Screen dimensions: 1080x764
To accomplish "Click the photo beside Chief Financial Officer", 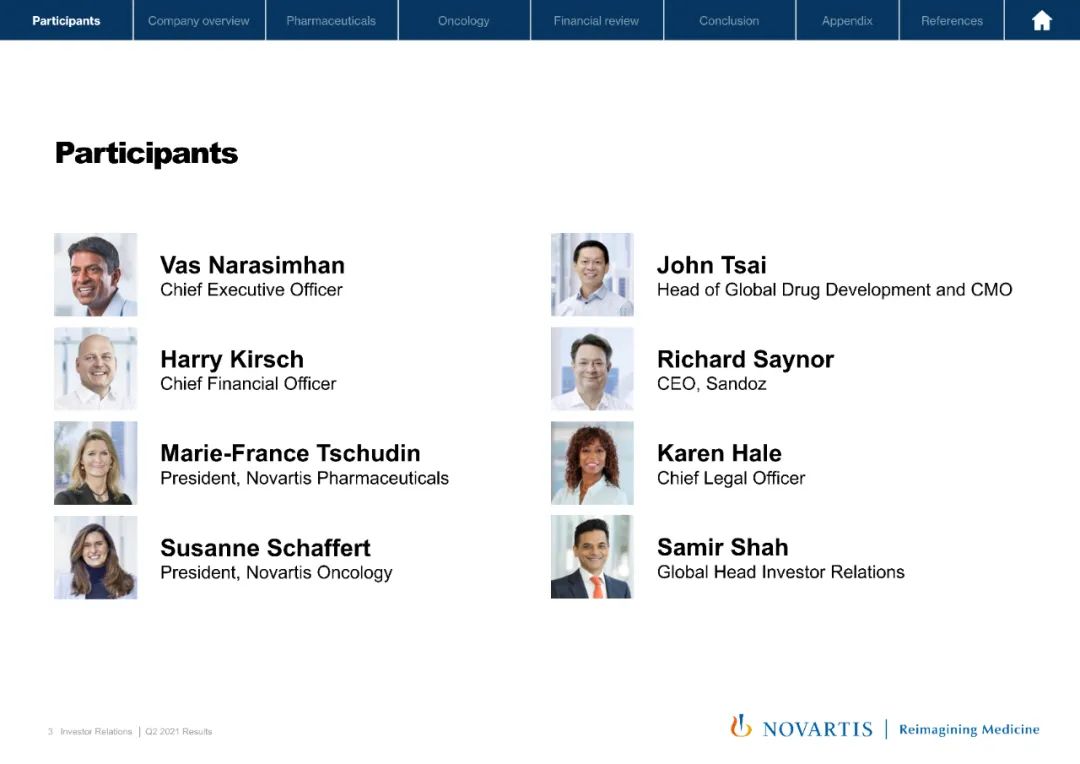I will tap(95, 369).
